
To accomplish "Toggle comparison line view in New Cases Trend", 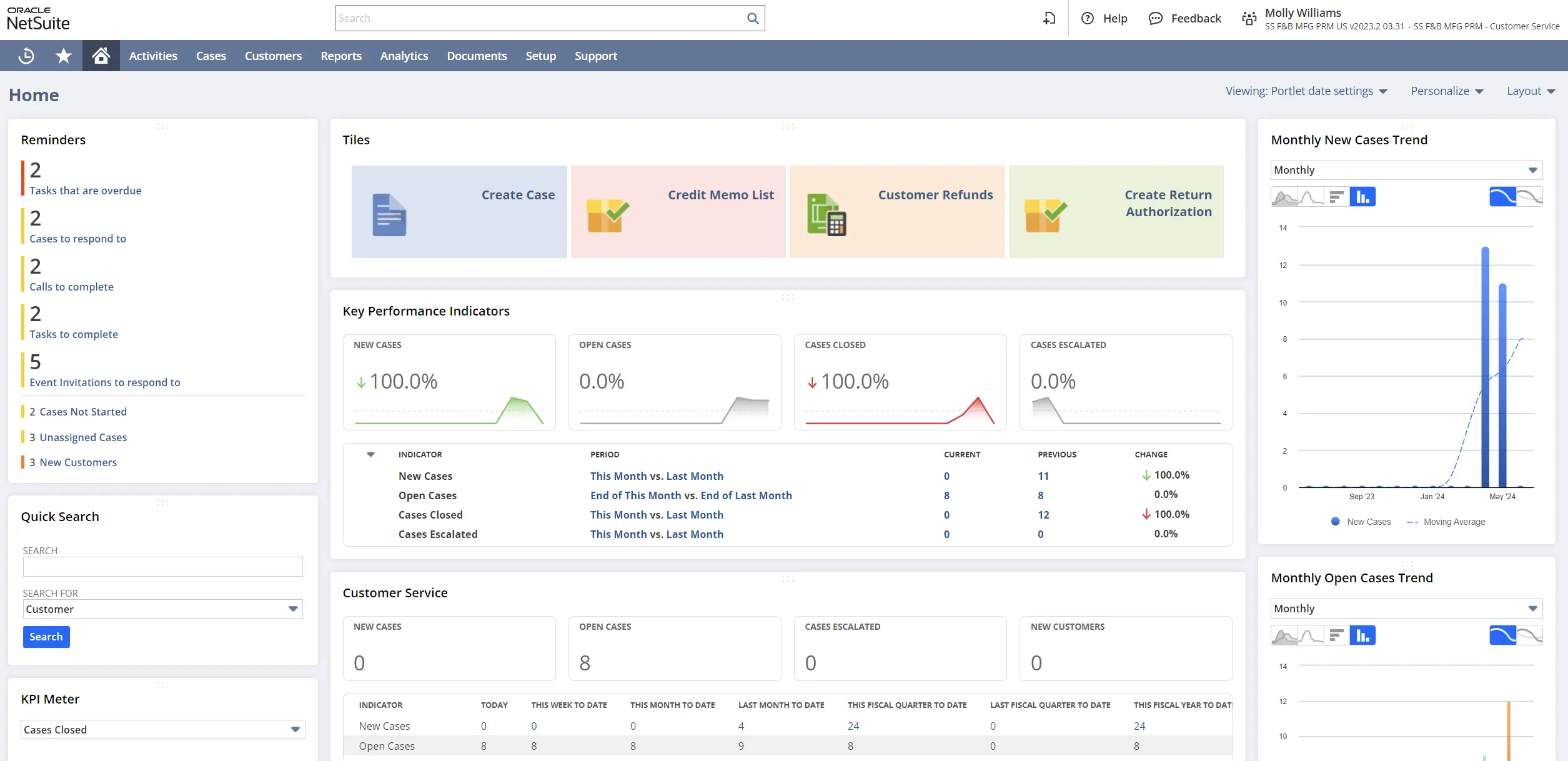I will pos(1529,197).
